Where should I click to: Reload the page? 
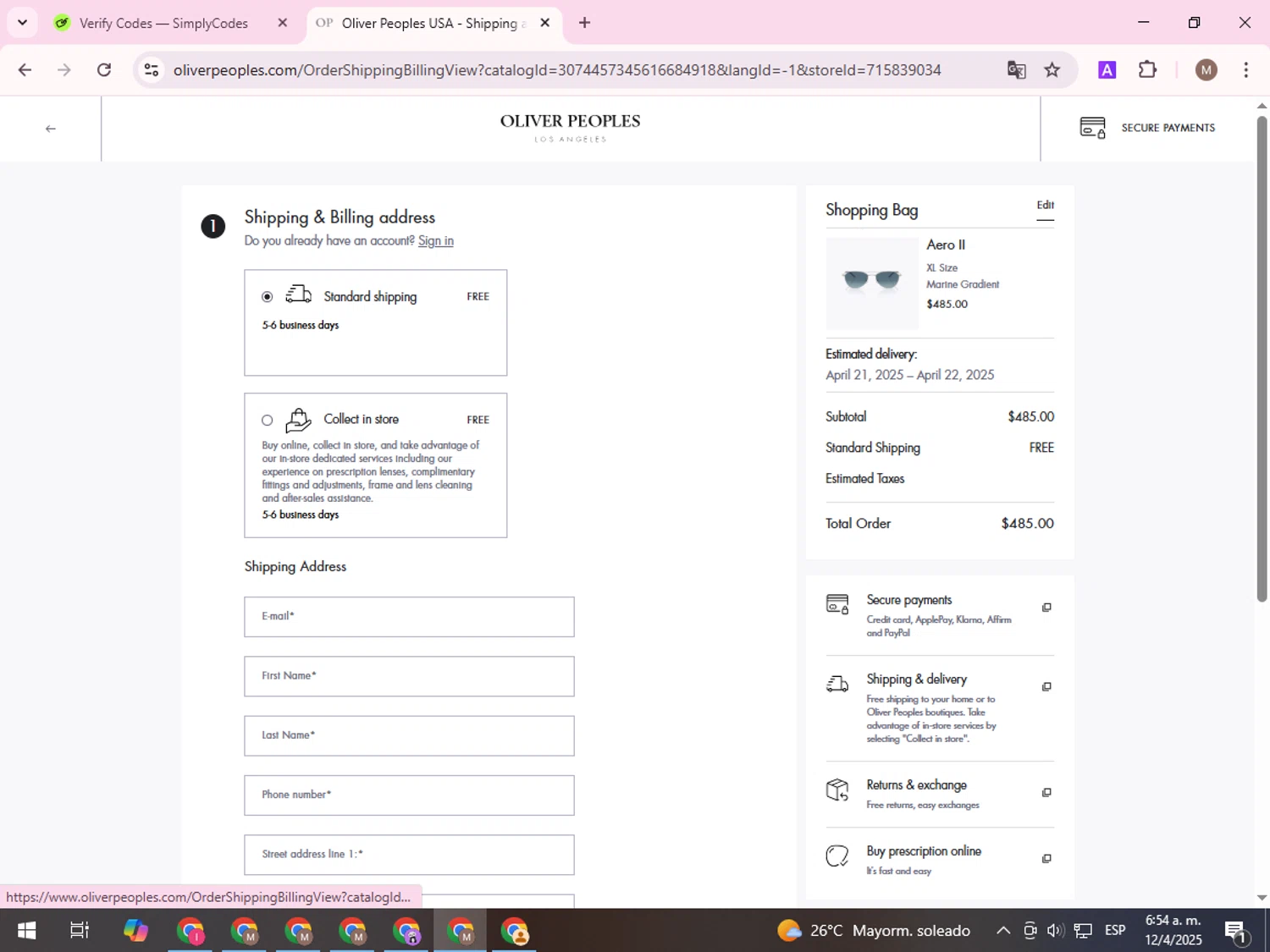point(104,70)
